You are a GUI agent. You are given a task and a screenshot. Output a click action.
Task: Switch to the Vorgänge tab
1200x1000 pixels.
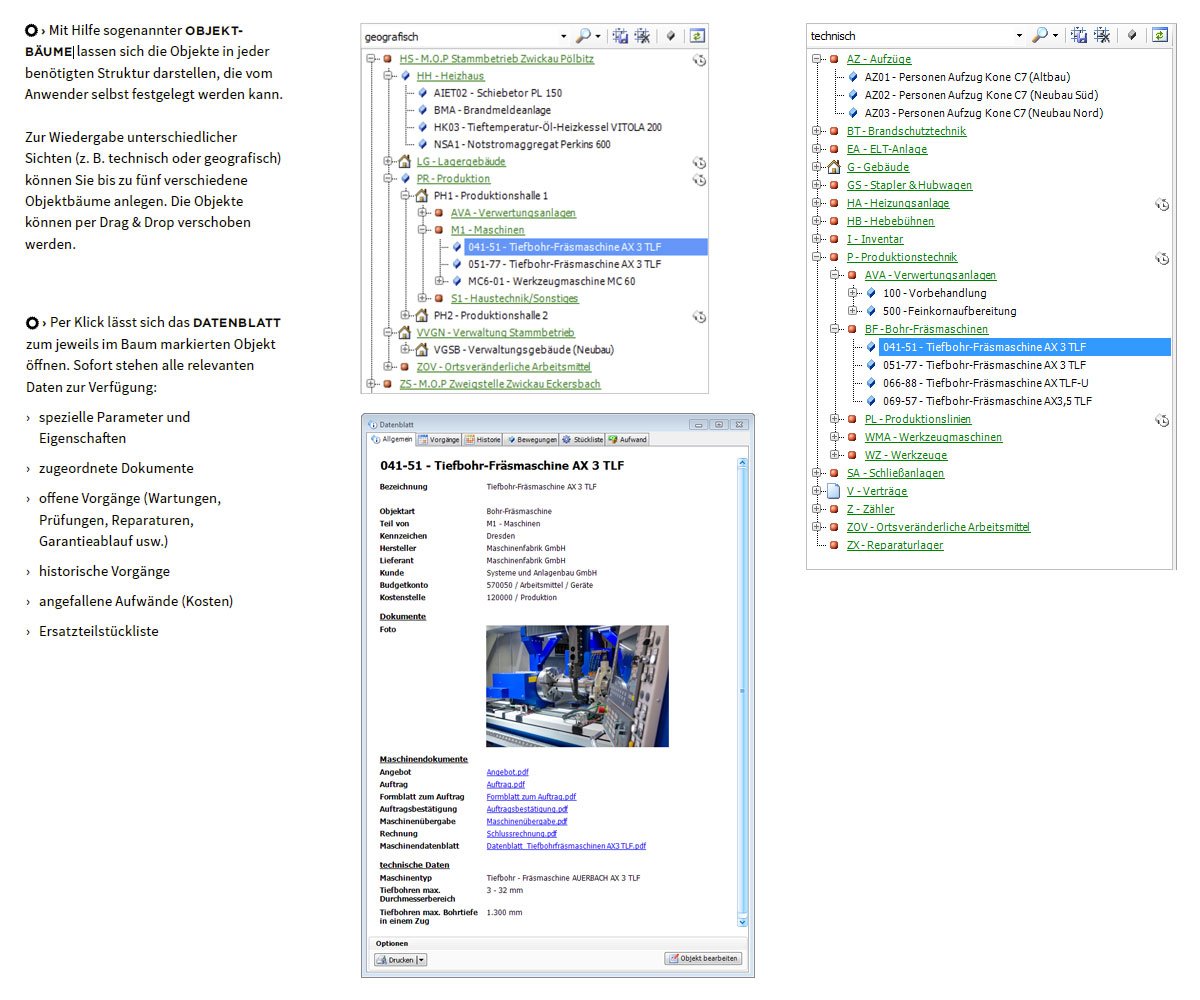point(438,439)
